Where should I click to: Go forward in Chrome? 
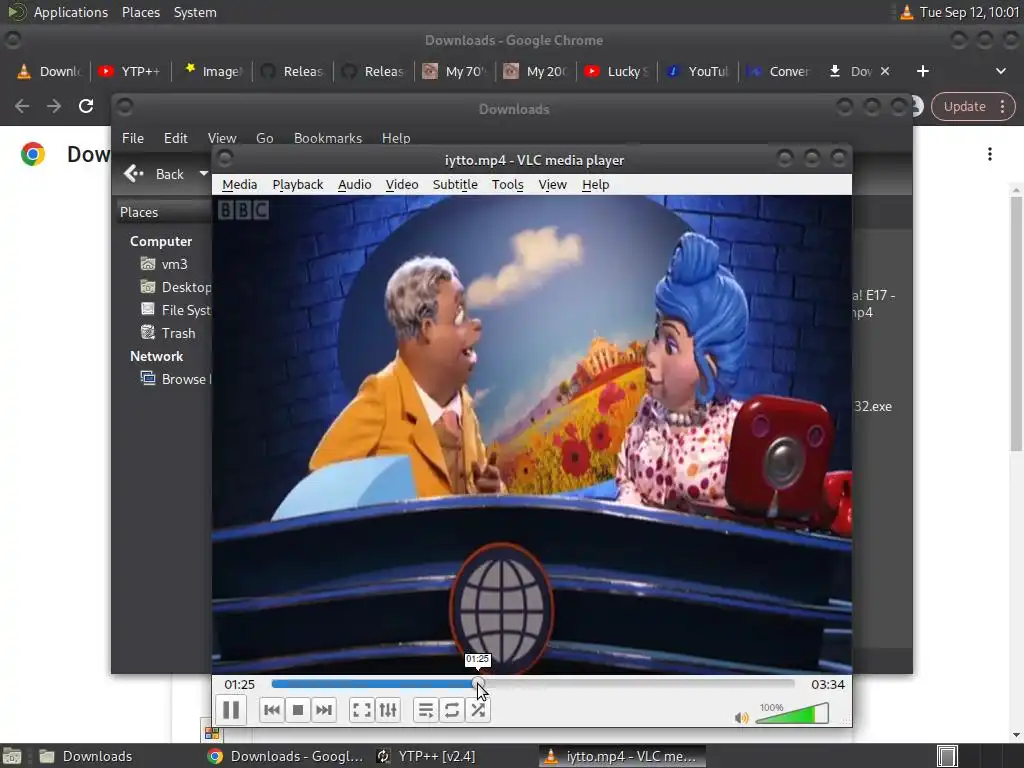pos(54,106)
